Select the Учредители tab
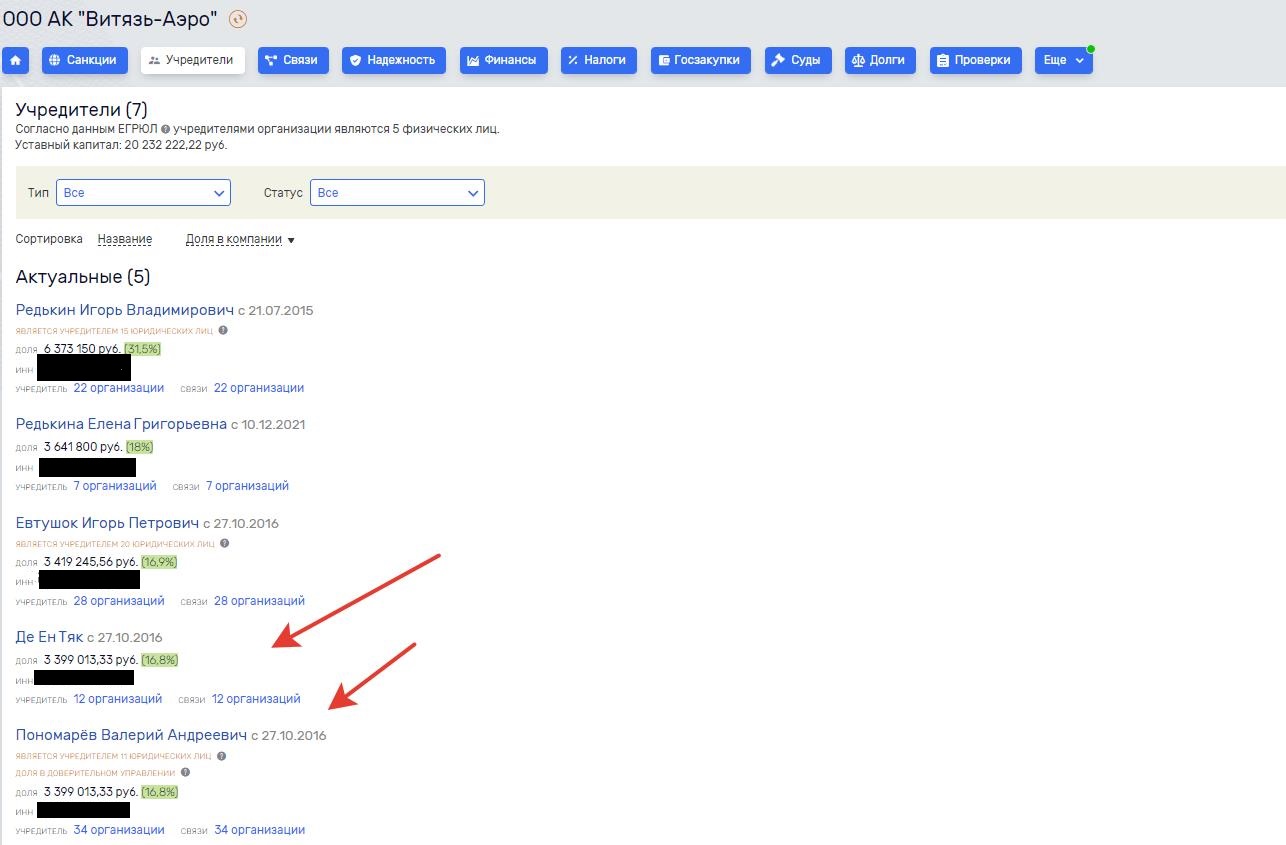Viewport: 1286px width, 845px height. (192, 60)
